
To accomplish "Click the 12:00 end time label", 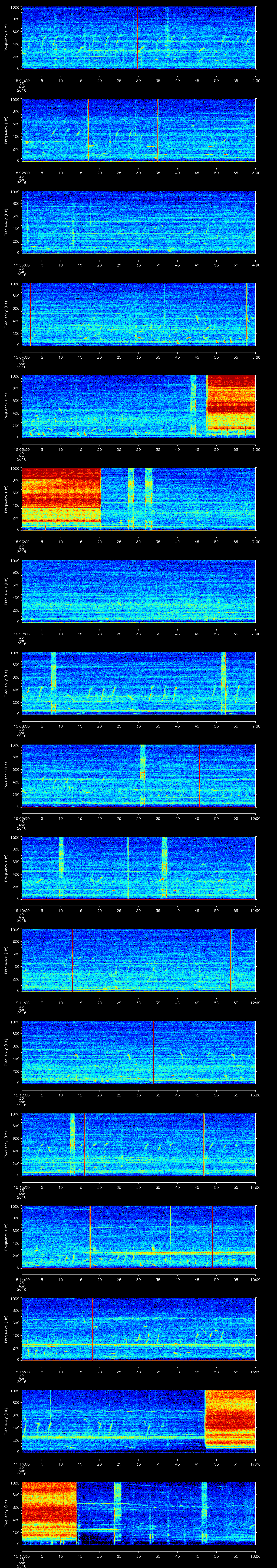I will click(x=255, y=1003).
